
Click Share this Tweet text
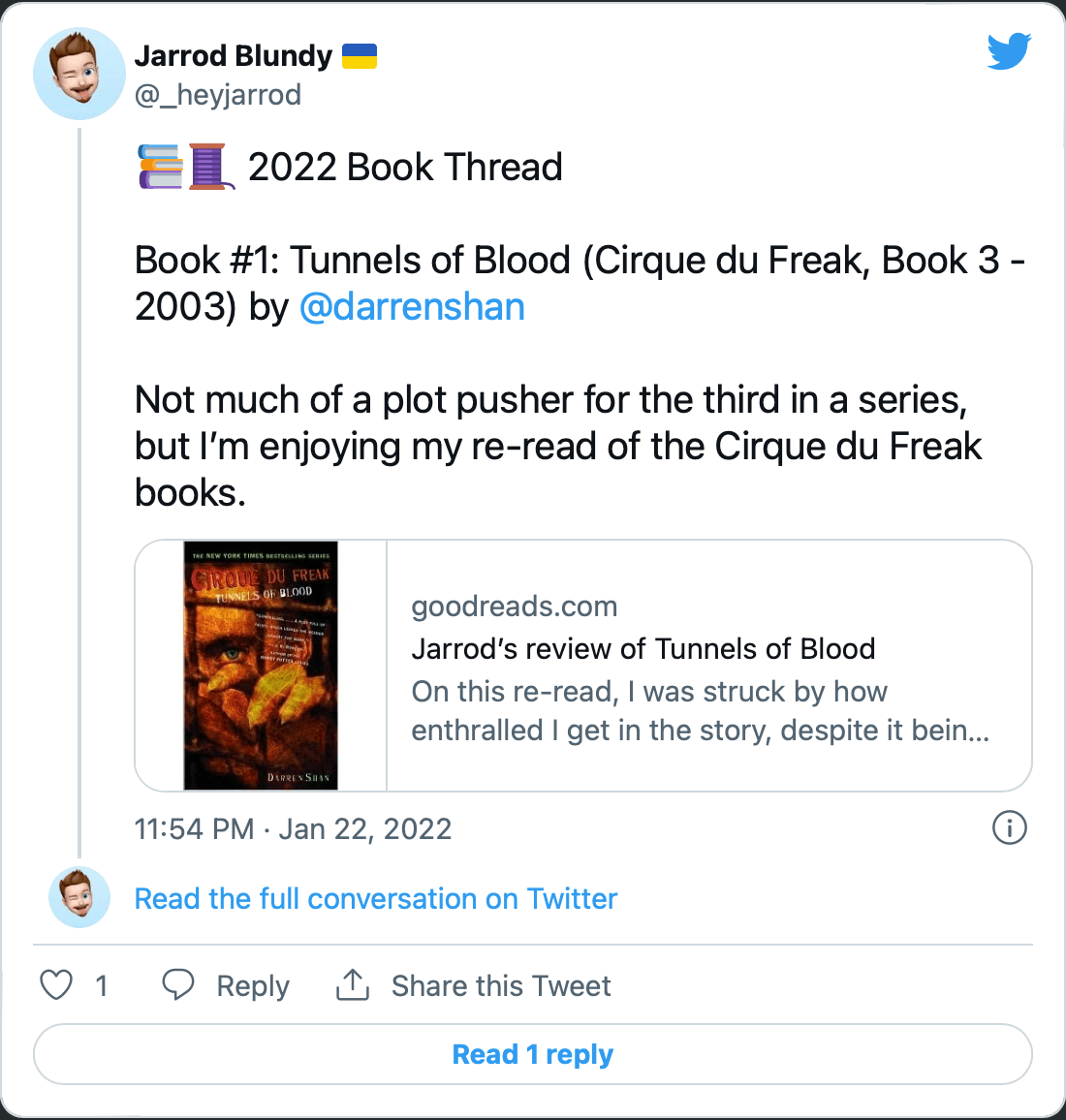[x=501, y=985]
